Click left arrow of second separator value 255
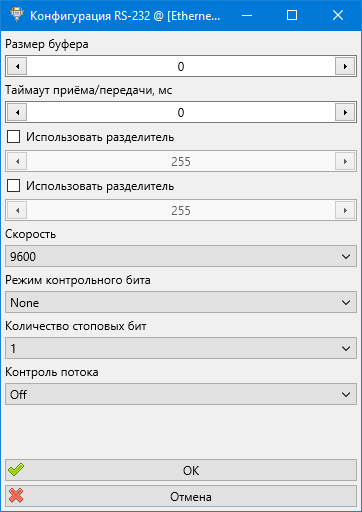This screenshot has width=362, height=512. click(17, 210)
